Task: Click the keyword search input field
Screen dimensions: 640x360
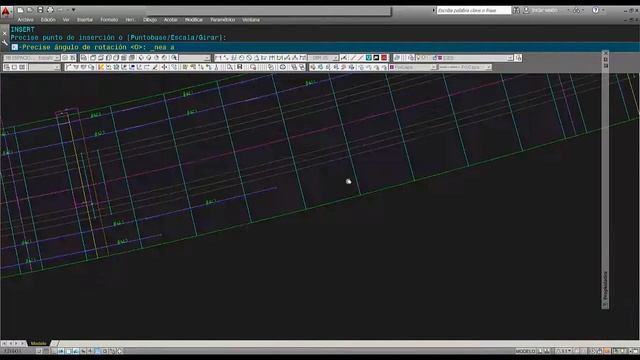Action: 473,10
